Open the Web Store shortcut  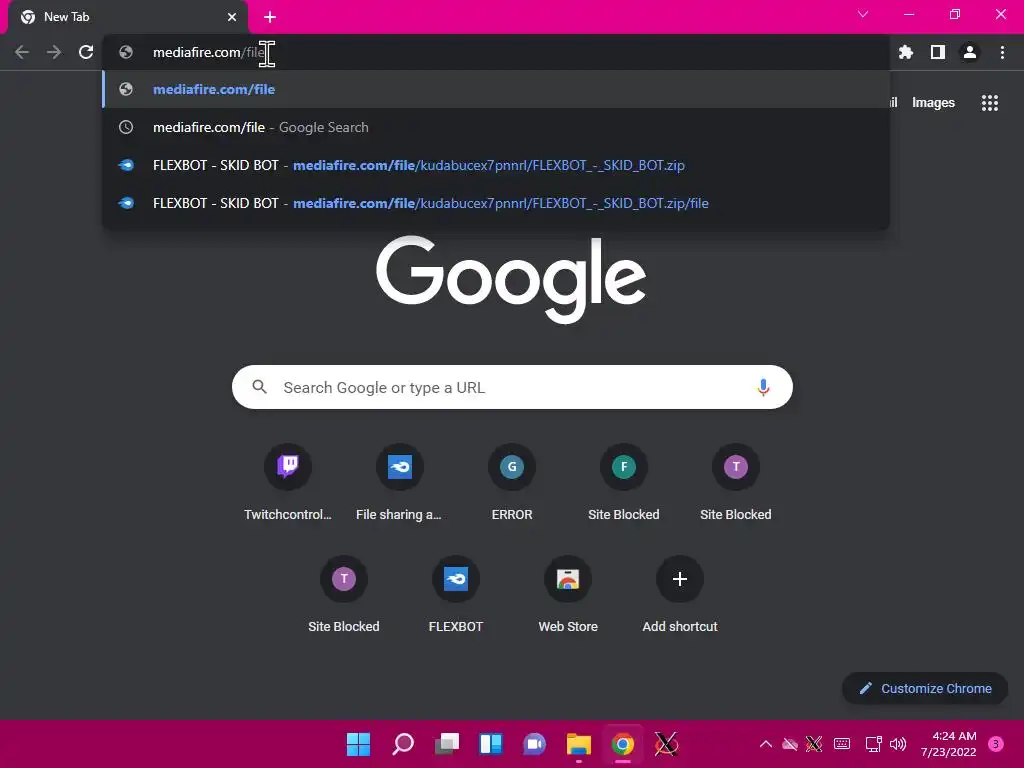568,595
